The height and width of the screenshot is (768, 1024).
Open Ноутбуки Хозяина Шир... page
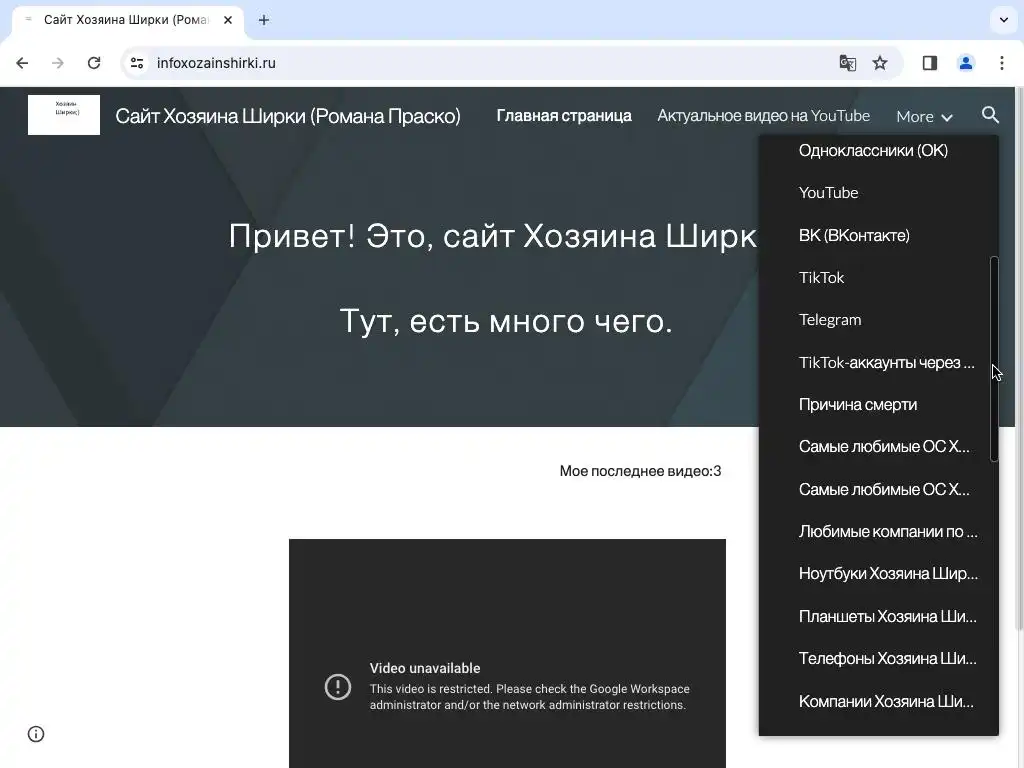click(888, 573)
